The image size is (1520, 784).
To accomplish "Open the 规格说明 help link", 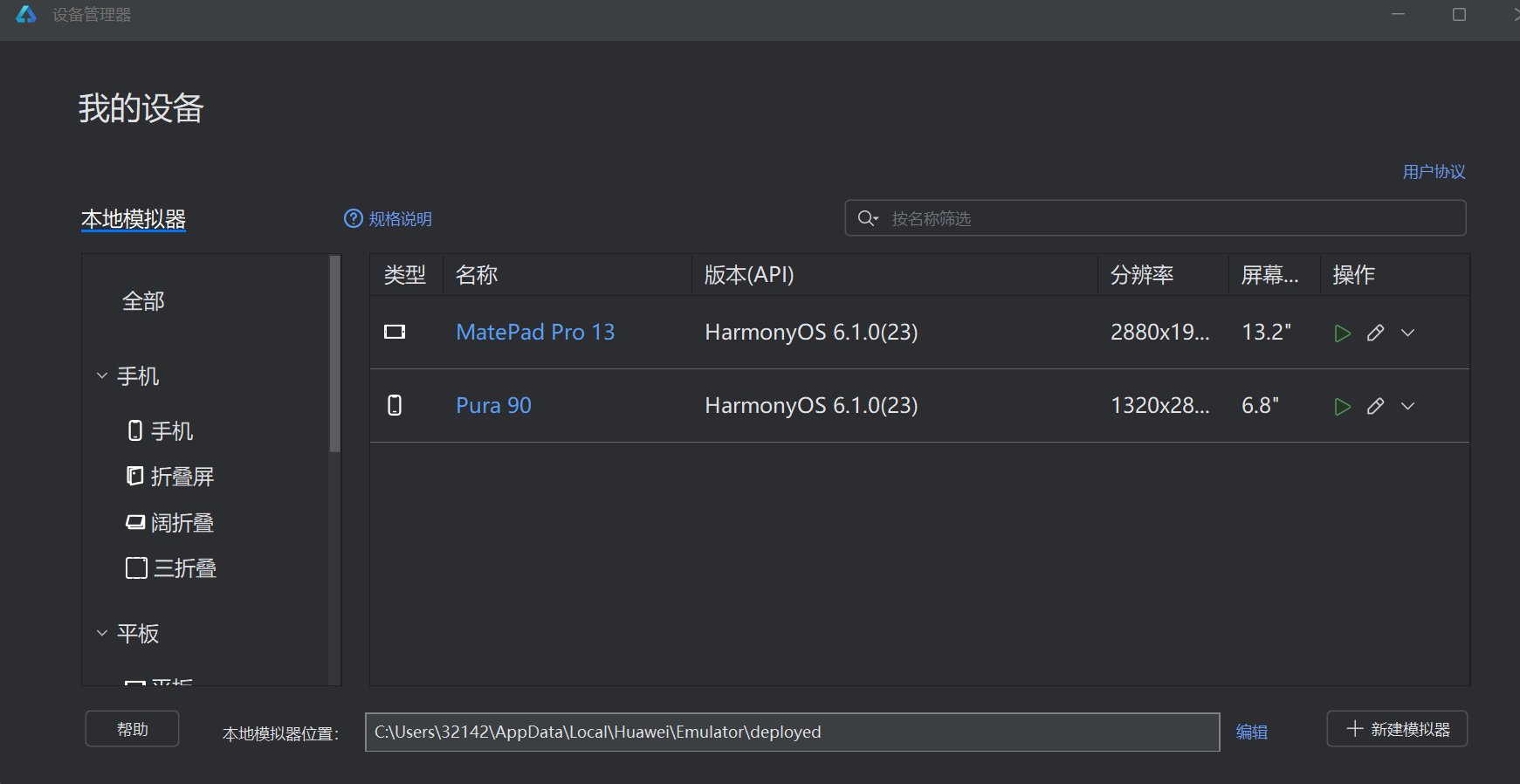I will [389, 218].
